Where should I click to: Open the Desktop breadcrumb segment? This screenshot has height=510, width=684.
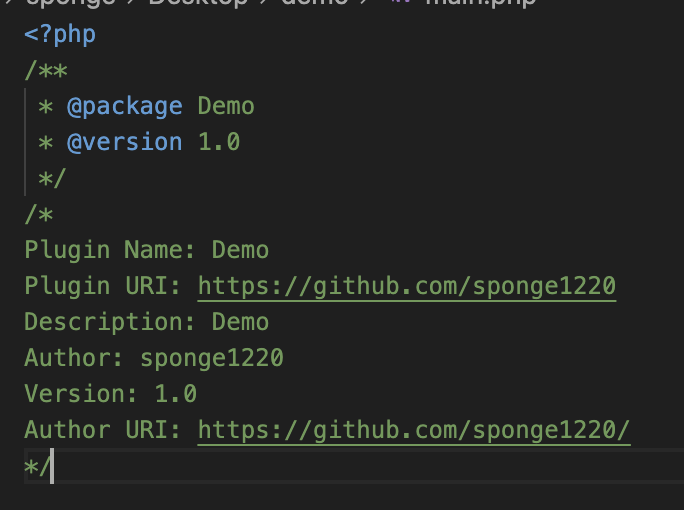click(x=198, y=3)
